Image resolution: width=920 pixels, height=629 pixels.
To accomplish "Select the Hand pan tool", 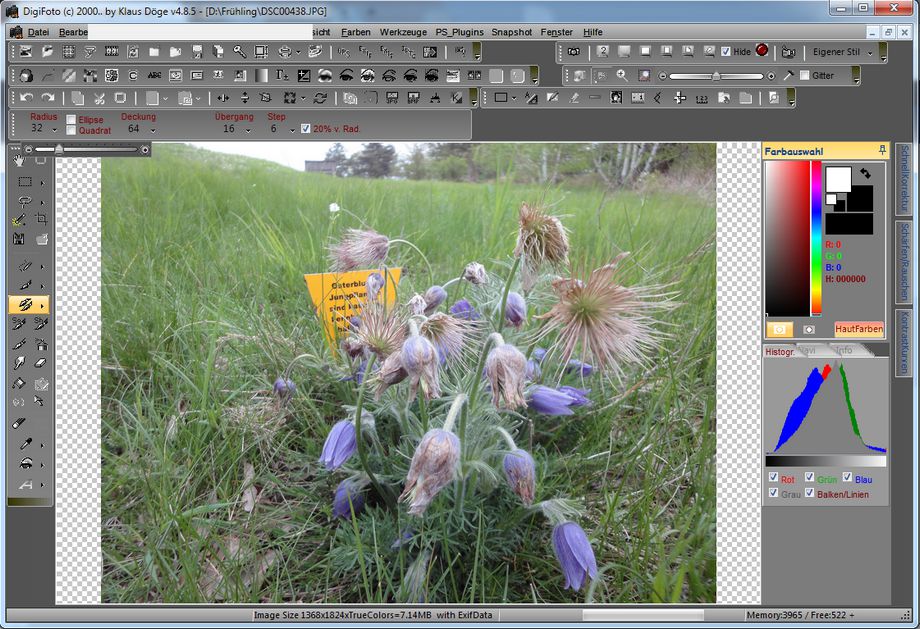I will tap(19, 159).
